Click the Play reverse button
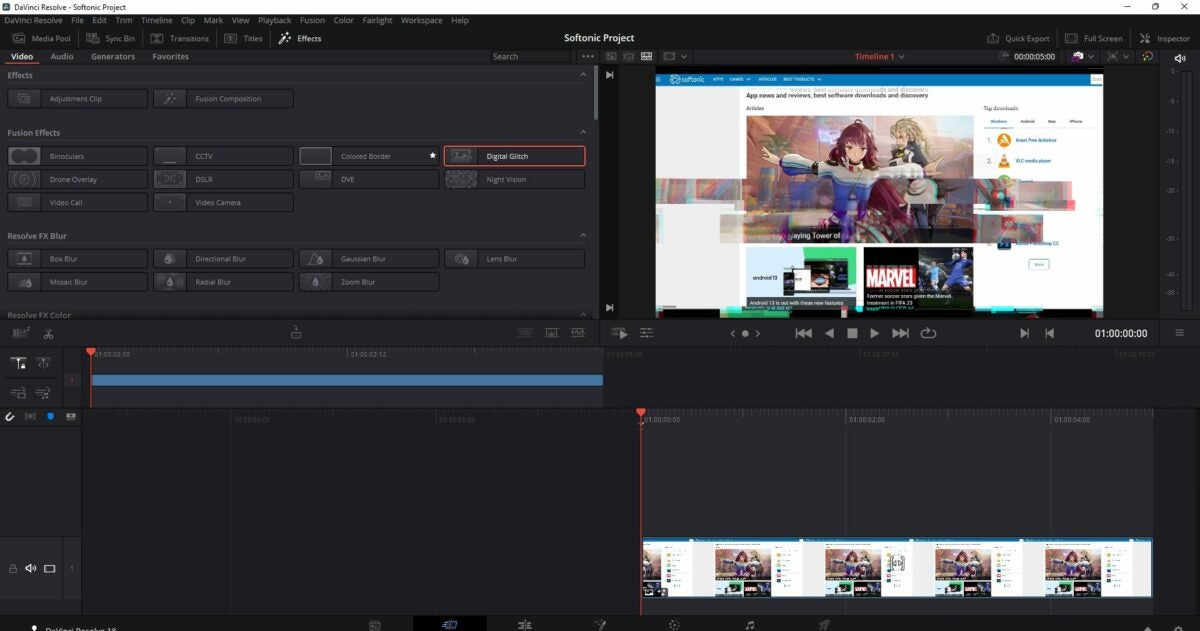This screenshot has width=1200, height=631. (829, 333)
